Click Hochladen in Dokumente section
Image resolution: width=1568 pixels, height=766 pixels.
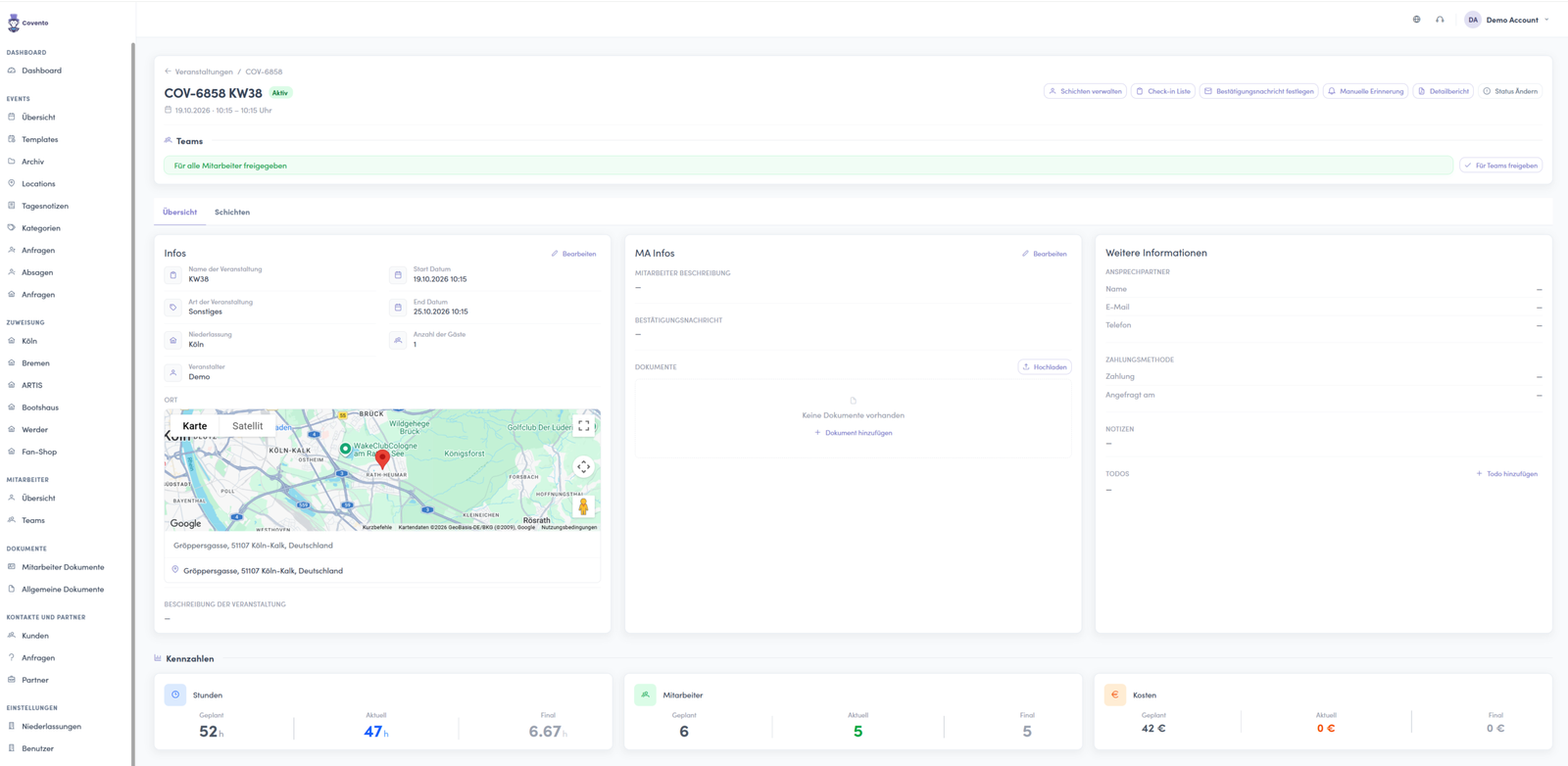[1044, 367]
